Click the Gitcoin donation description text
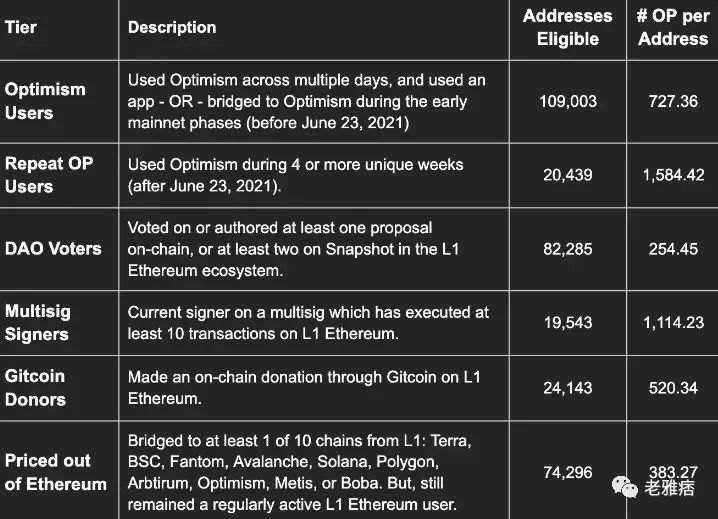The height and width of the screenshot is (519, 718). (304, 387)
